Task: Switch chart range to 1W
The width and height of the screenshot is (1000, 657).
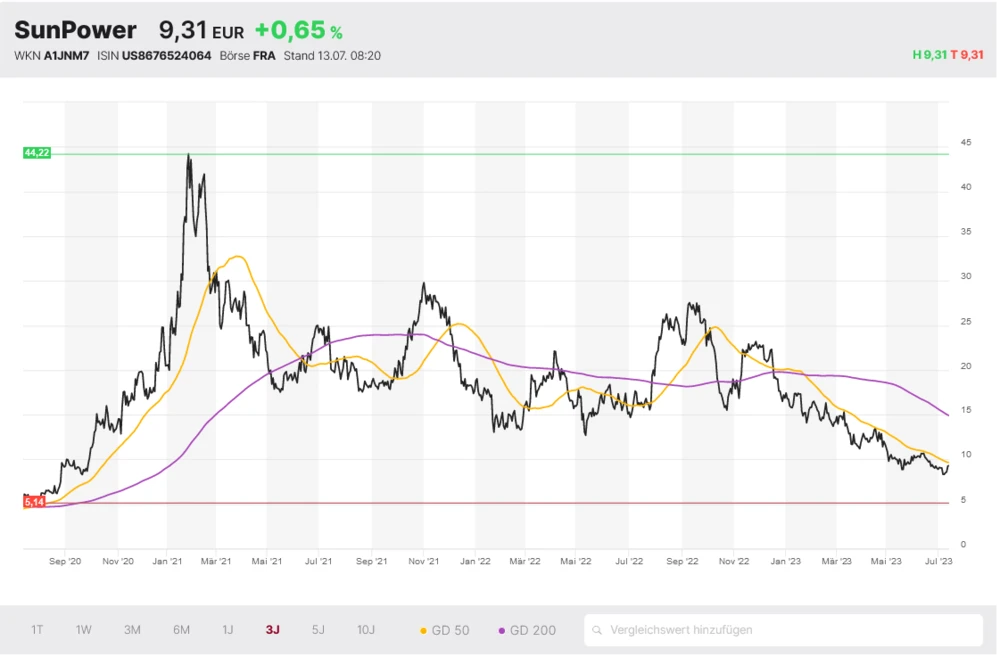Action: pyautogui.click(x=84, y=630)
